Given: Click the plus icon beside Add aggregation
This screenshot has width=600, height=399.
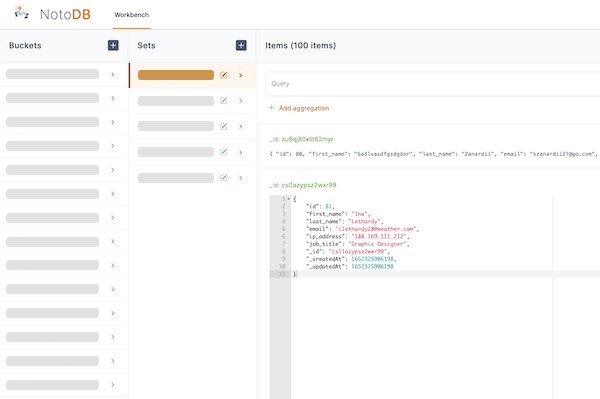Looking at the screenshot, I should 271,107.
